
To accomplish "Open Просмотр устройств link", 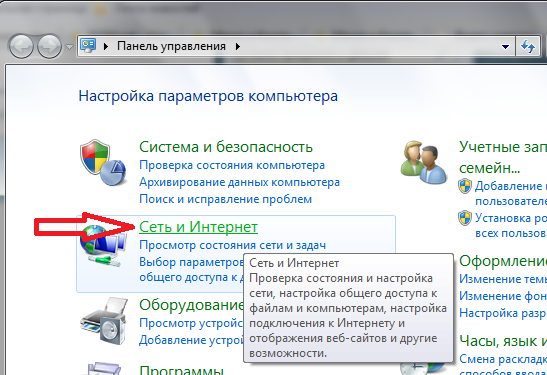I will tap(191, 323).
